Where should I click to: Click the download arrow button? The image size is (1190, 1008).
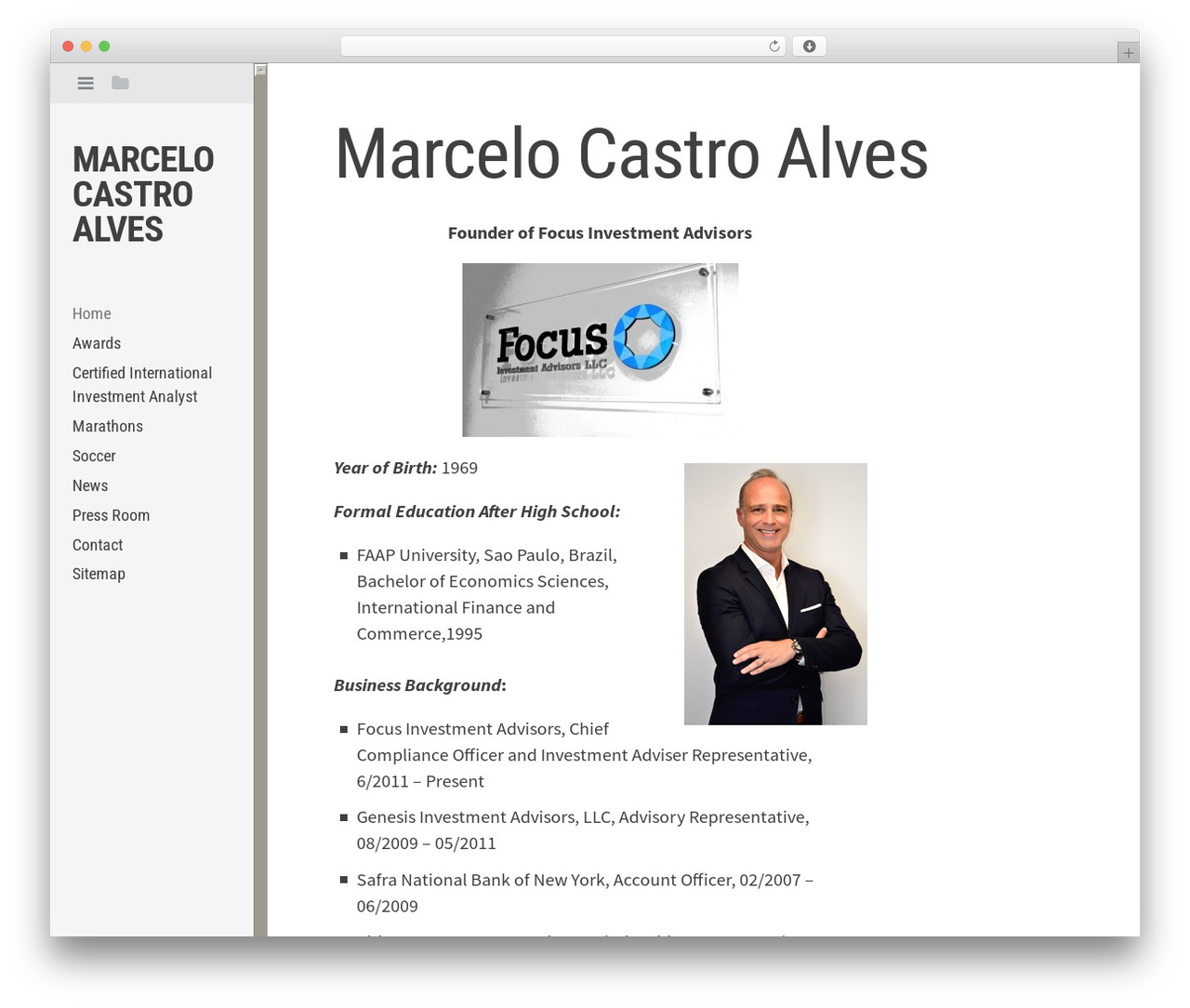[x=809, y=46]
